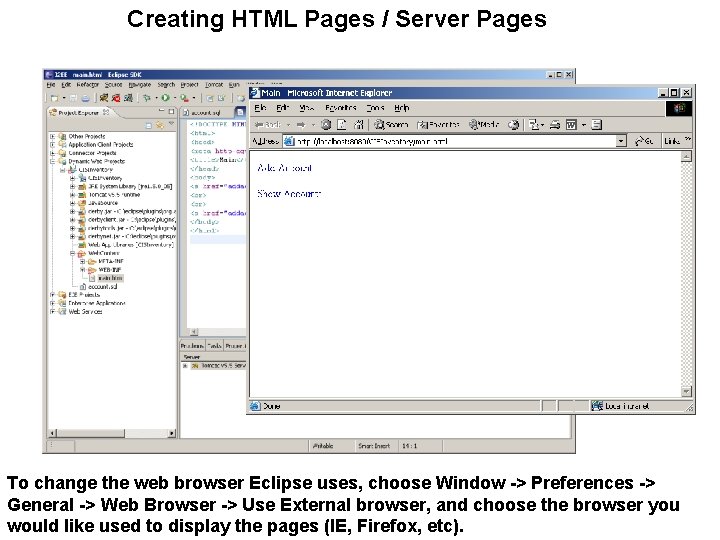This screenshot has height=540, width=720.
Task: Click the Debug bug icon in Eclipse toolbar
Action: pos(146,98)
